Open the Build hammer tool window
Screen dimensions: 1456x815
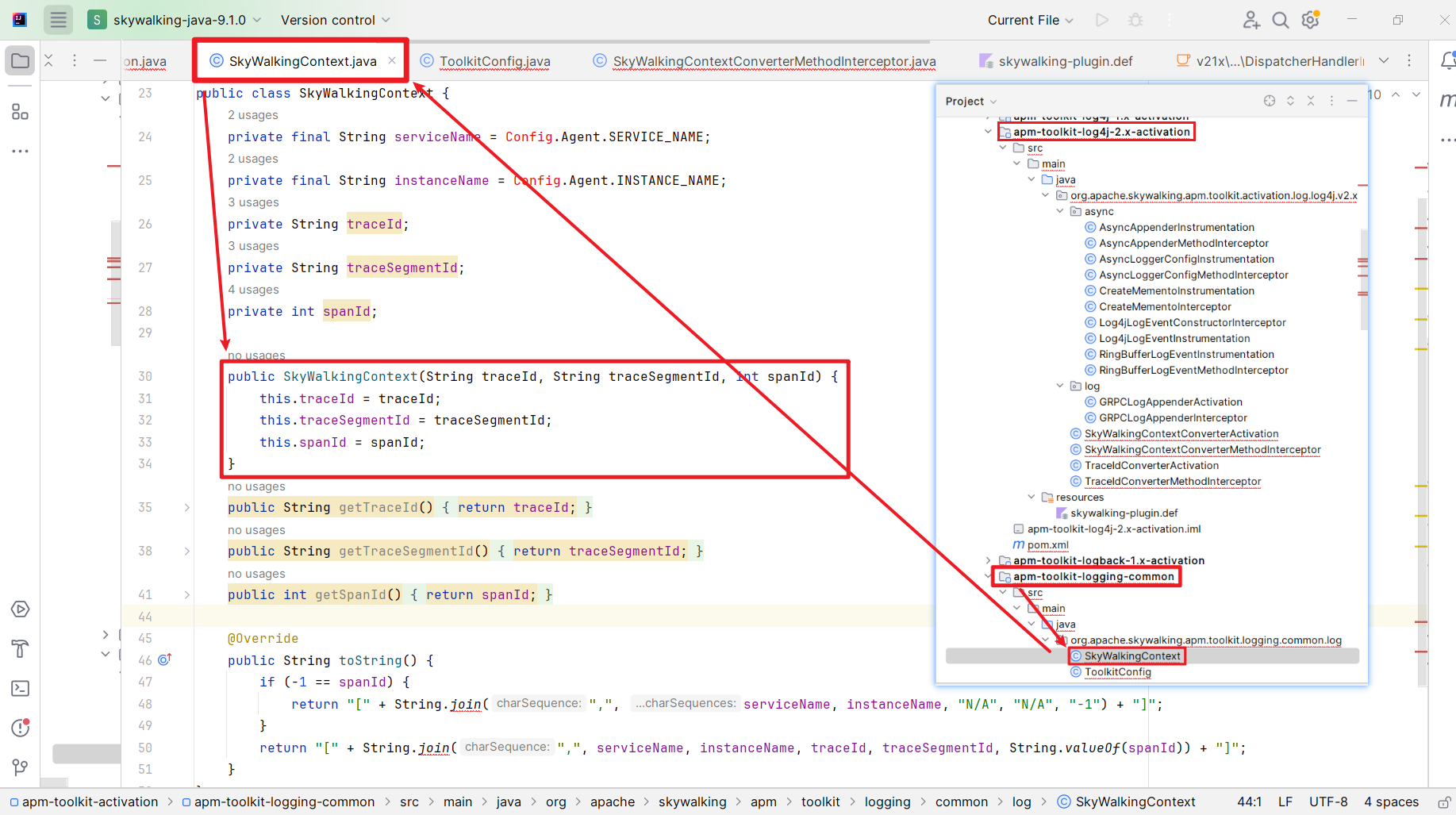[21, 649]
